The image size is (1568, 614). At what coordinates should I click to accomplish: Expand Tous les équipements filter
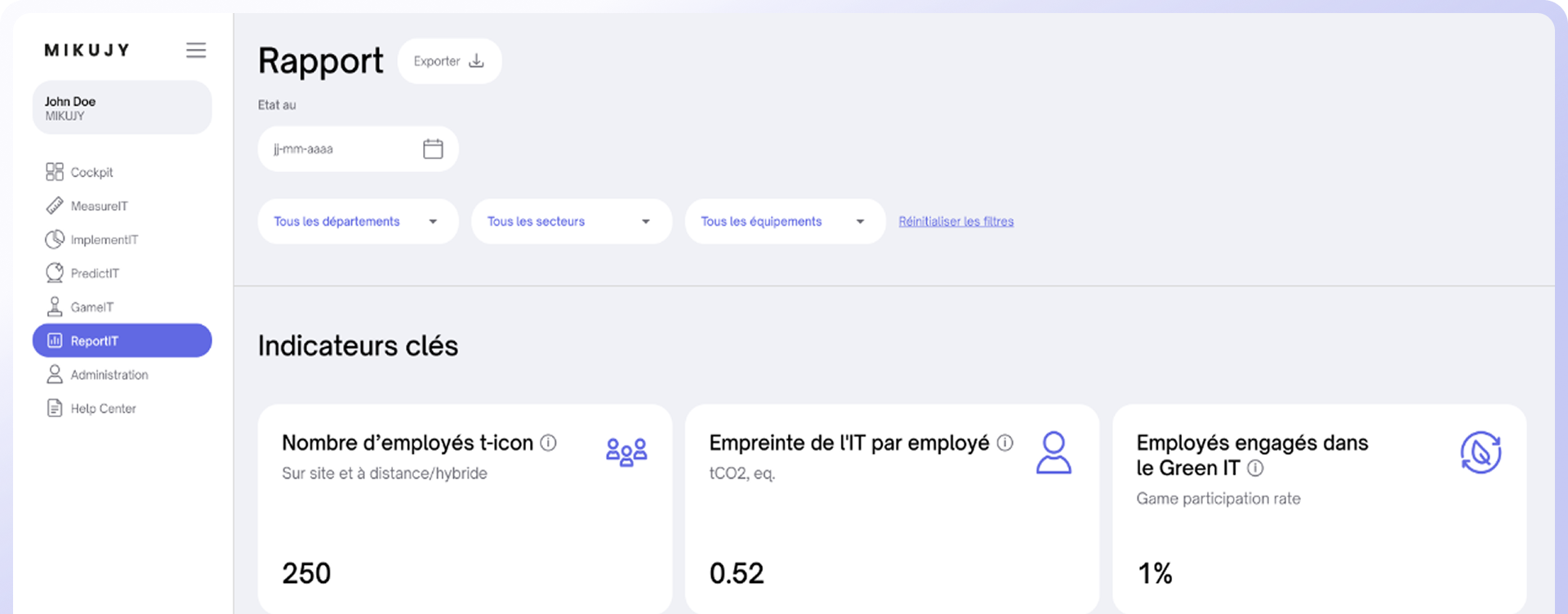point(785,221)
